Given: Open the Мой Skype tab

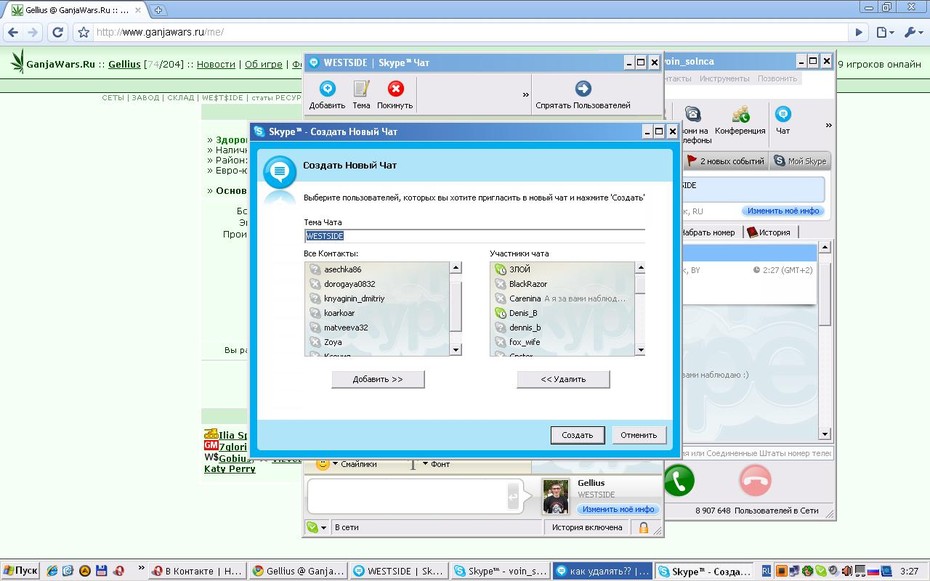Looking at the screenshot, I should coord(800,161).
